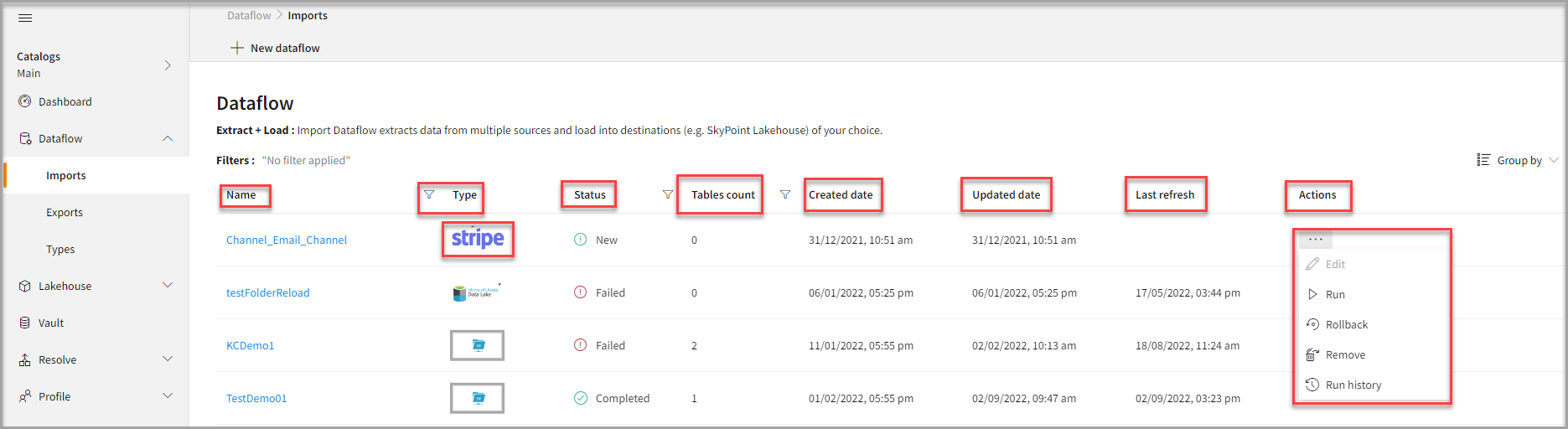Viewport: 1568px width, 429px height.
Task: Click the Dataflow sidebar icon
Action: click(x=25, y=138)
